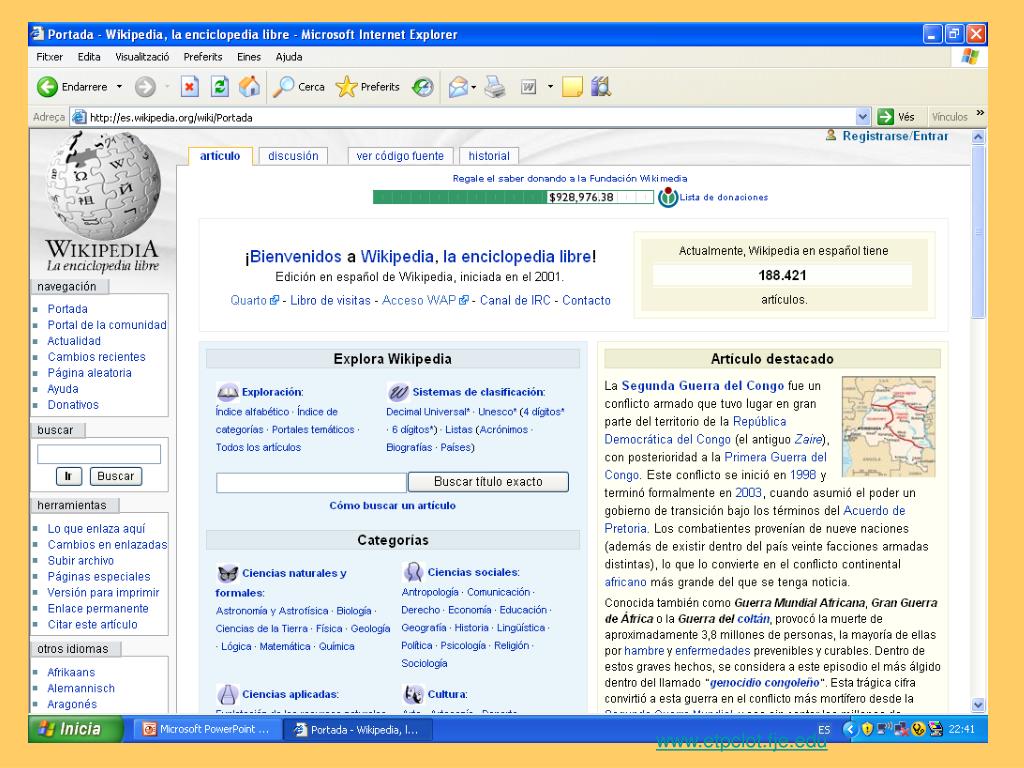1024x768 pixels.
Task: Click the page scrollbar down arrow
Action: pos(978,705)
